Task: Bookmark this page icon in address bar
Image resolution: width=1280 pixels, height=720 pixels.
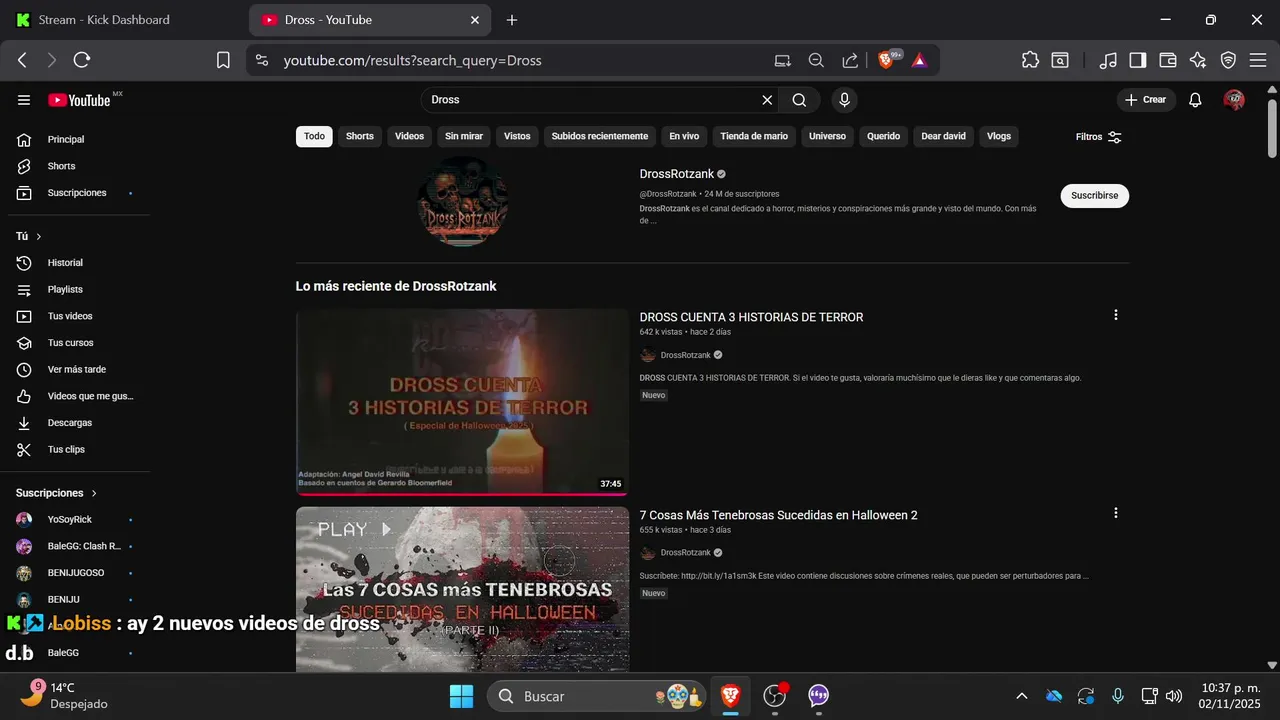Action: tap(223, 60)
